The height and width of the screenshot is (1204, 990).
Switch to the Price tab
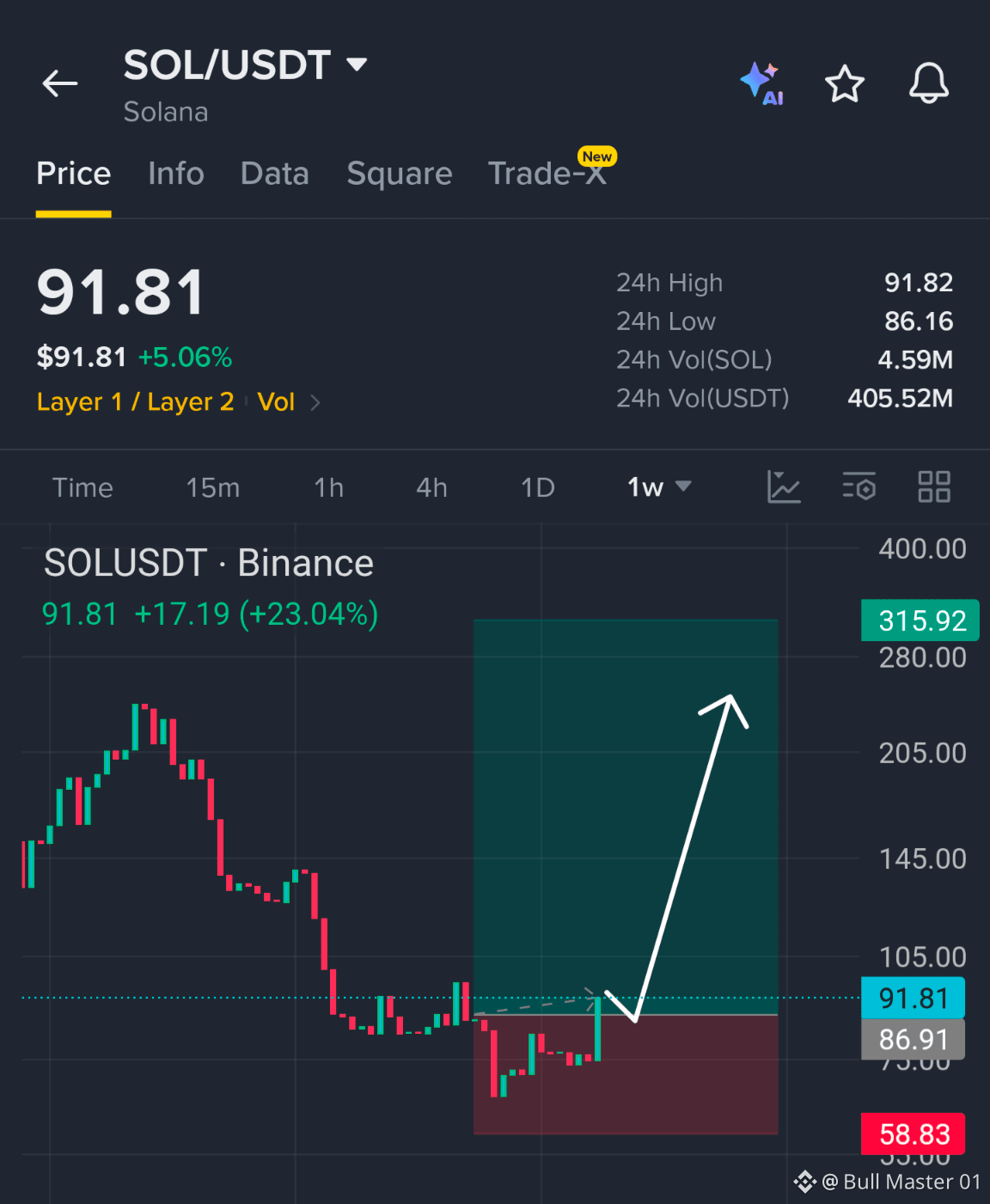pos(74,174)
